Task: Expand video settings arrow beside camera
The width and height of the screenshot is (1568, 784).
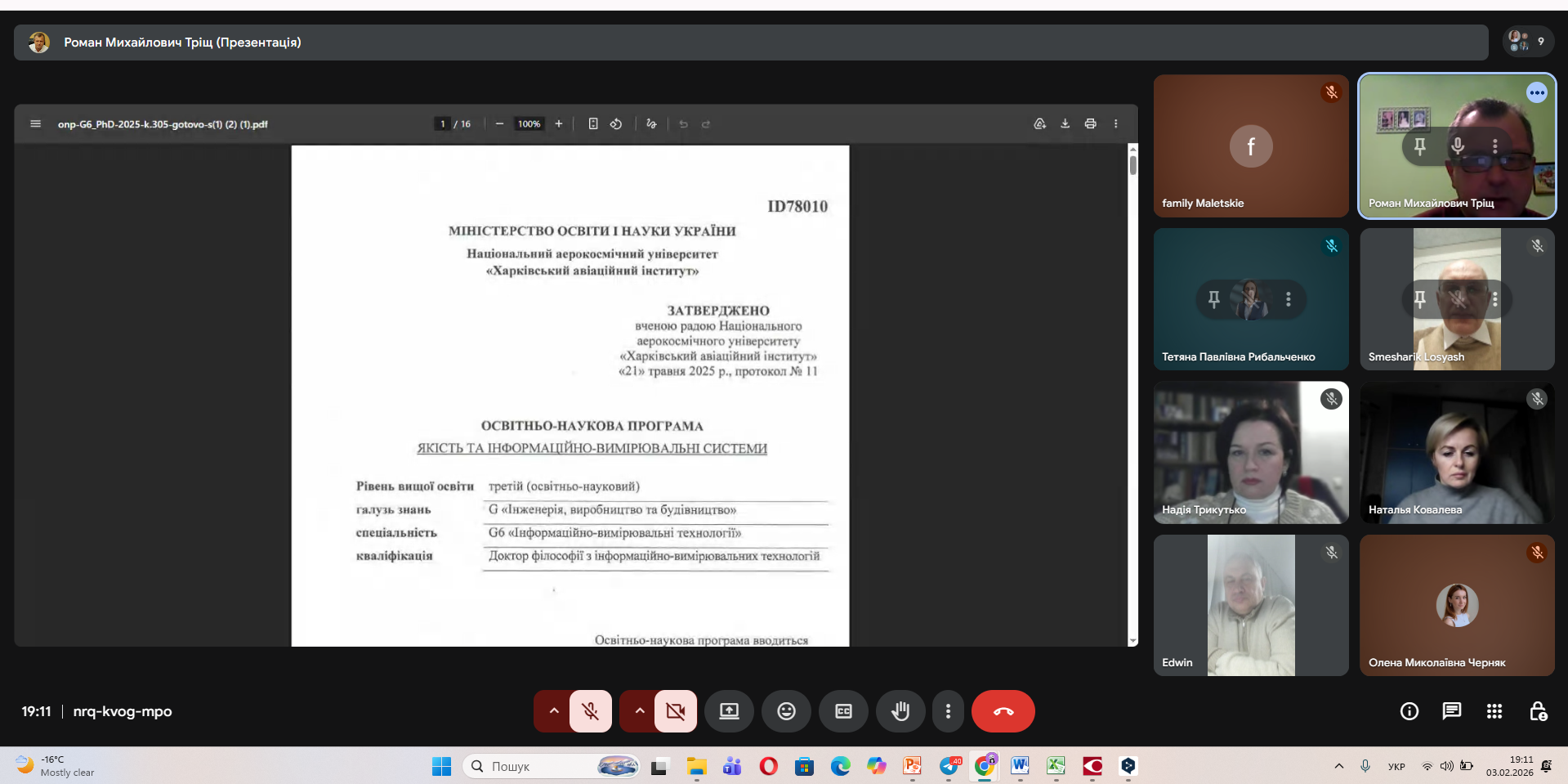Action: [640, 711]
